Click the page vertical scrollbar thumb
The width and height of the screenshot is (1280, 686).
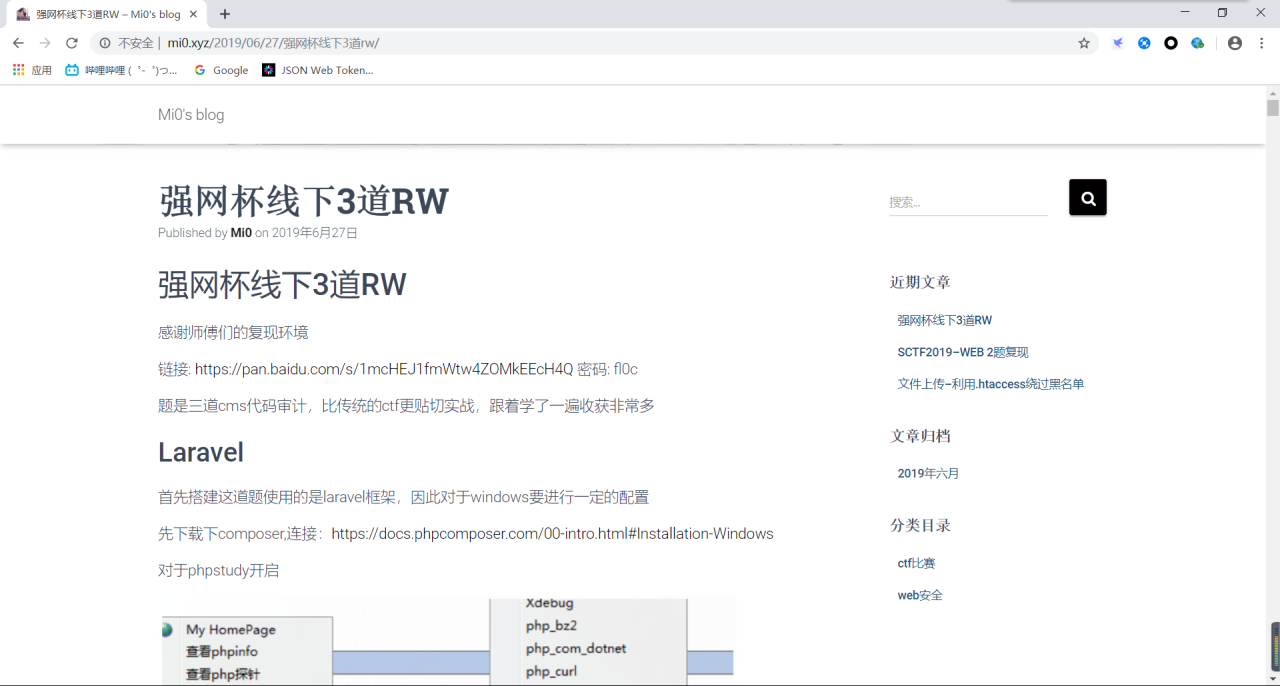[1272, 108]
